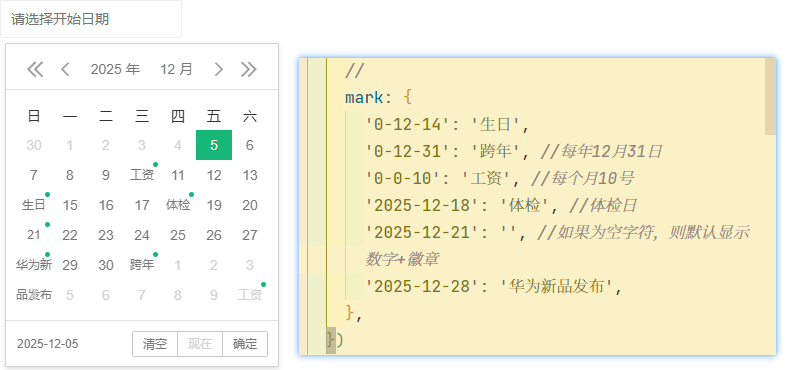Viewport: 787px width, 370px height.
Task: Select date 13 in the calendar
Action: click(x=250, y=175)
